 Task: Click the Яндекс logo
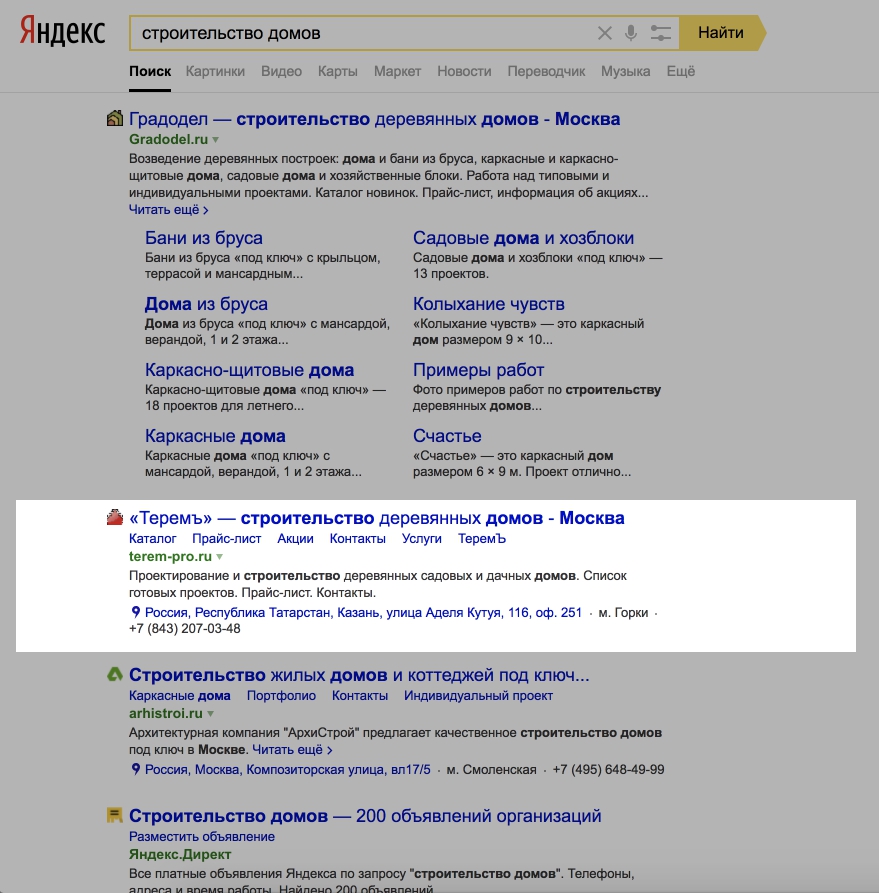63,31
